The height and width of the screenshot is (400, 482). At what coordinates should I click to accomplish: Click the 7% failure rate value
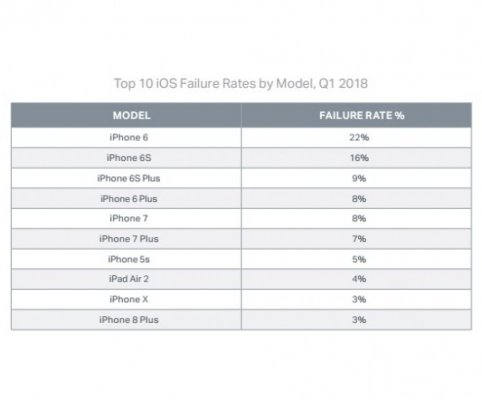click(x=359, y=239)
